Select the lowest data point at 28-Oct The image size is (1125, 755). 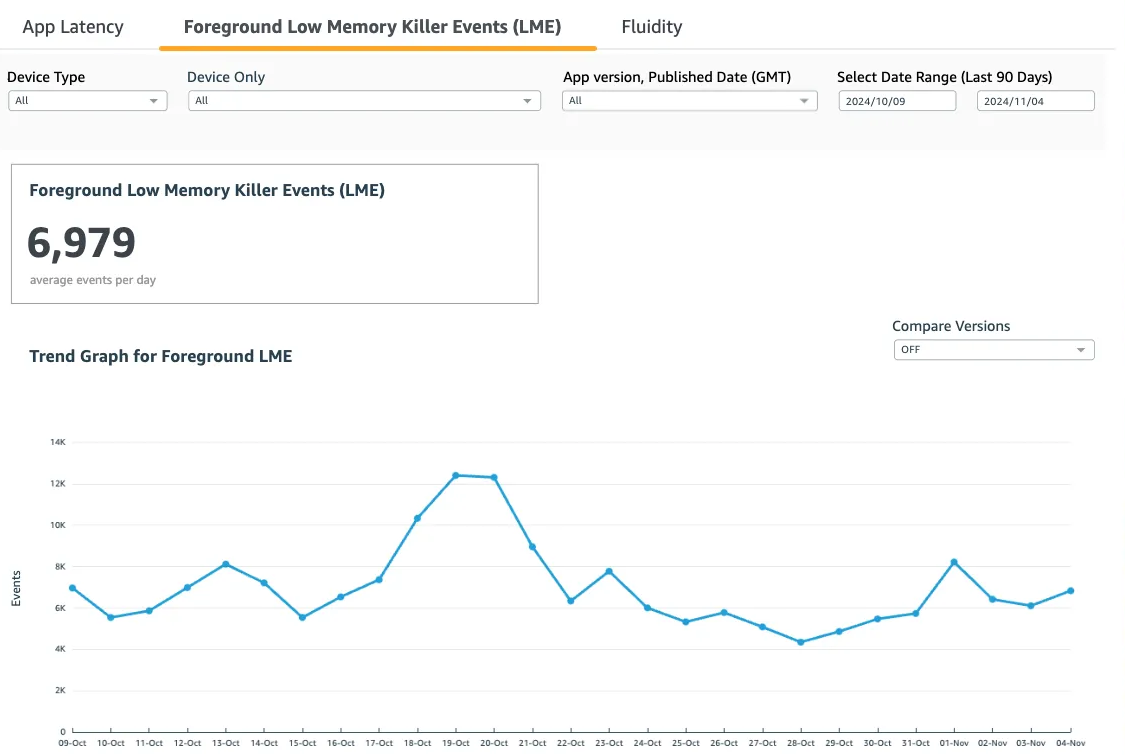point(801,642)
